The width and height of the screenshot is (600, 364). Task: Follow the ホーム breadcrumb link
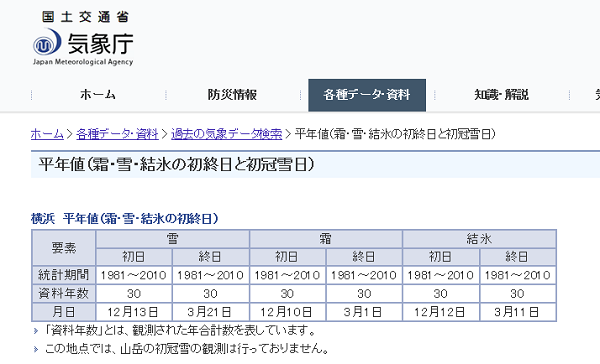click(x=47, y=134)
